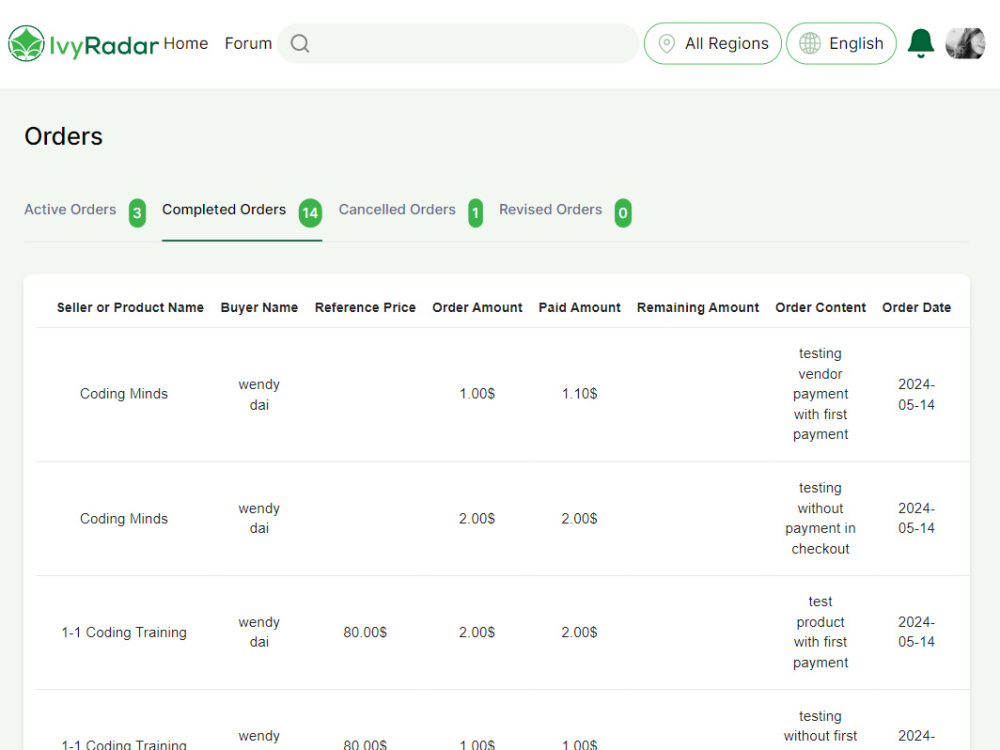Go to Home page
Viewport: 1000px width, 750px height.
click(186, 43)
